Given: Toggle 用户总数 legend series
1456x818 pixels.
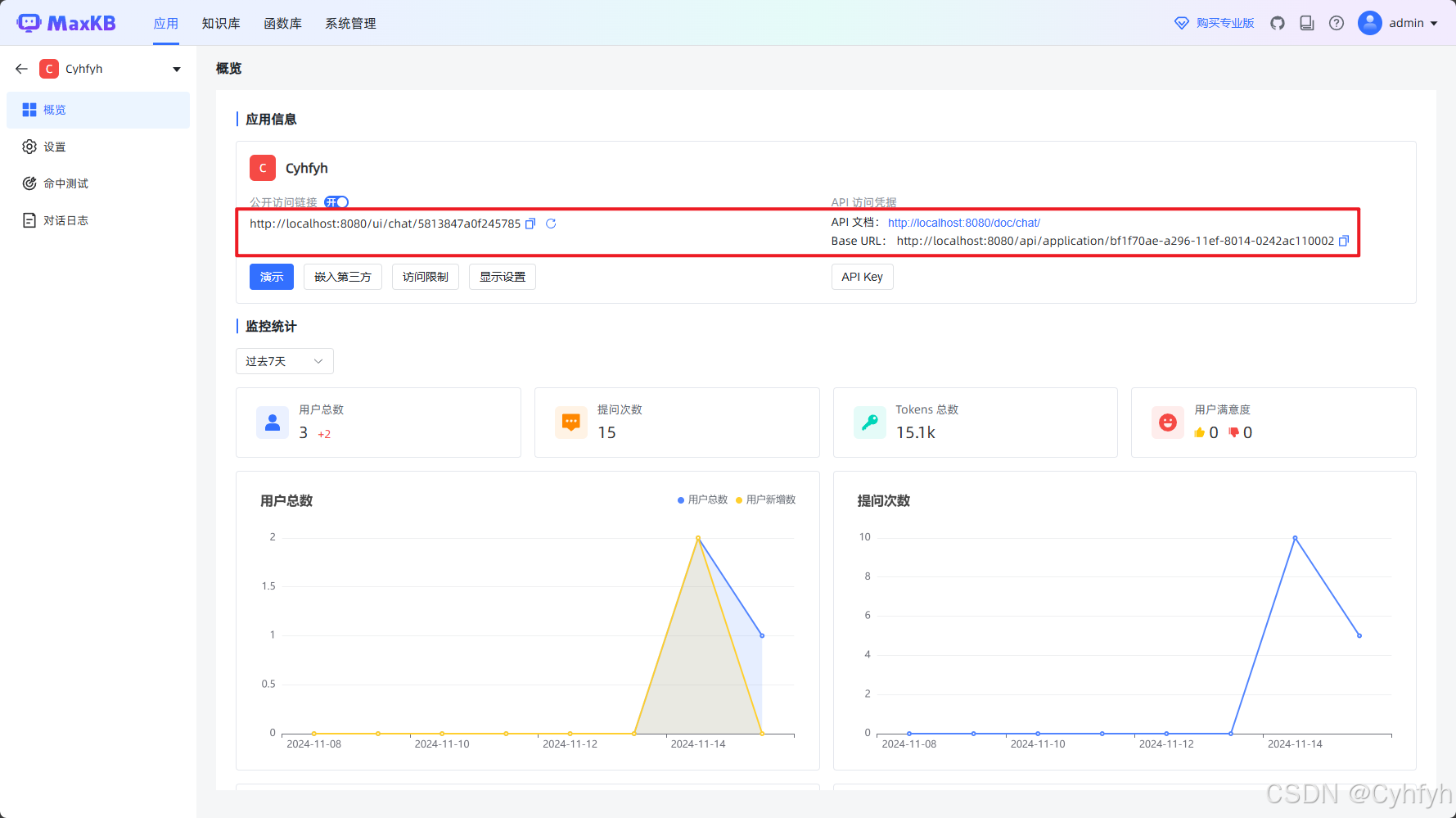Looking at the screenshot, I should coord(703,499).
